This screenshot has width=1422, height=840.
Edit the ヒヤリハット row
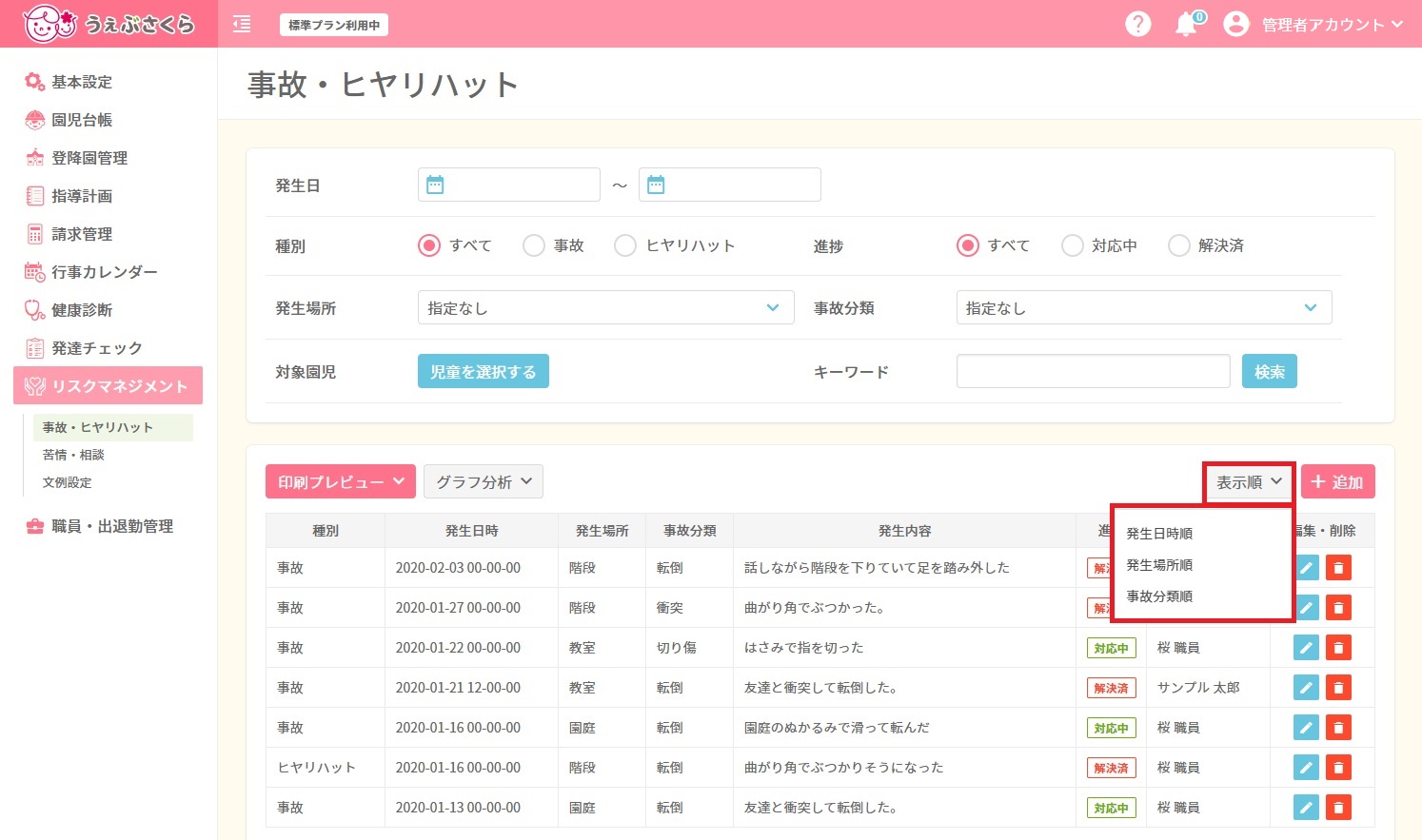pos(1306,768)
